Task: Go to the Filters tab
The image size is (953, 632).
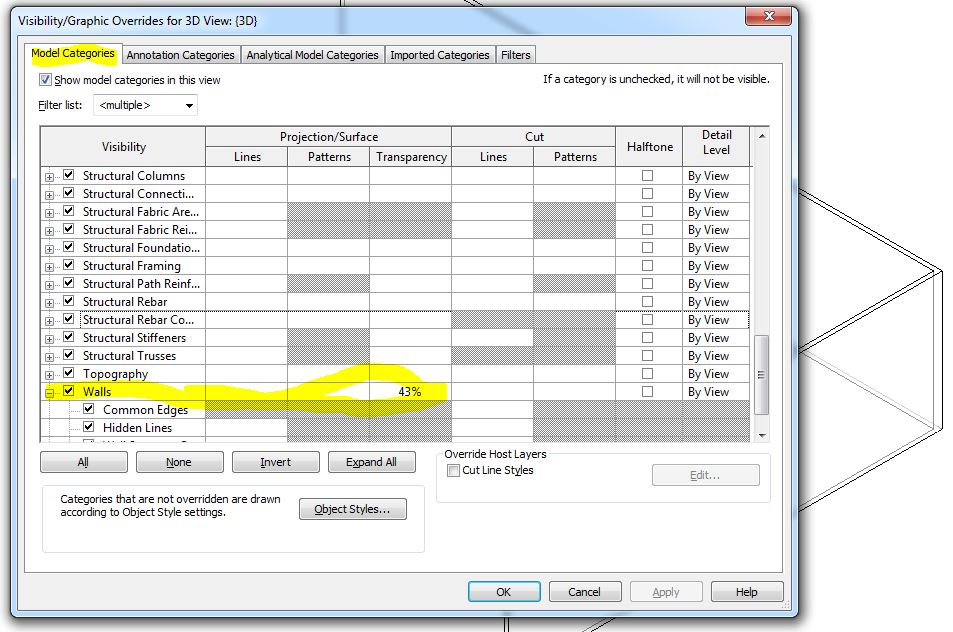Action: point(515,55)
